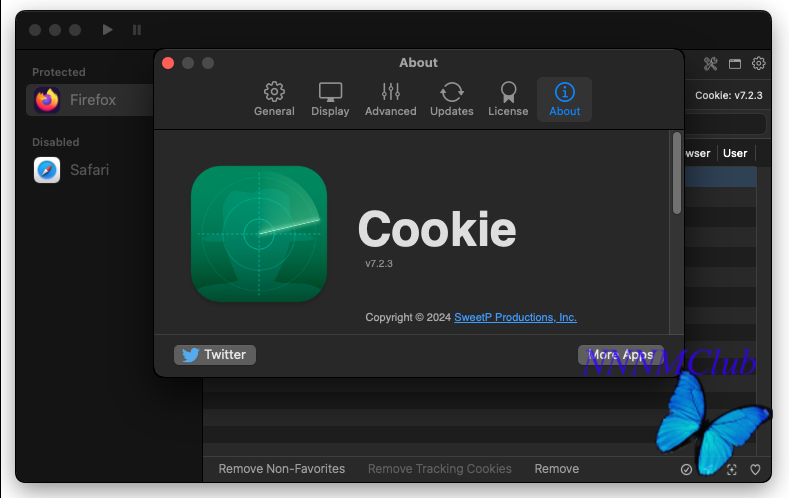The height and width of the screenshot is (498, 789).
Task: Select the About info tab
Action: click(564, 99)
